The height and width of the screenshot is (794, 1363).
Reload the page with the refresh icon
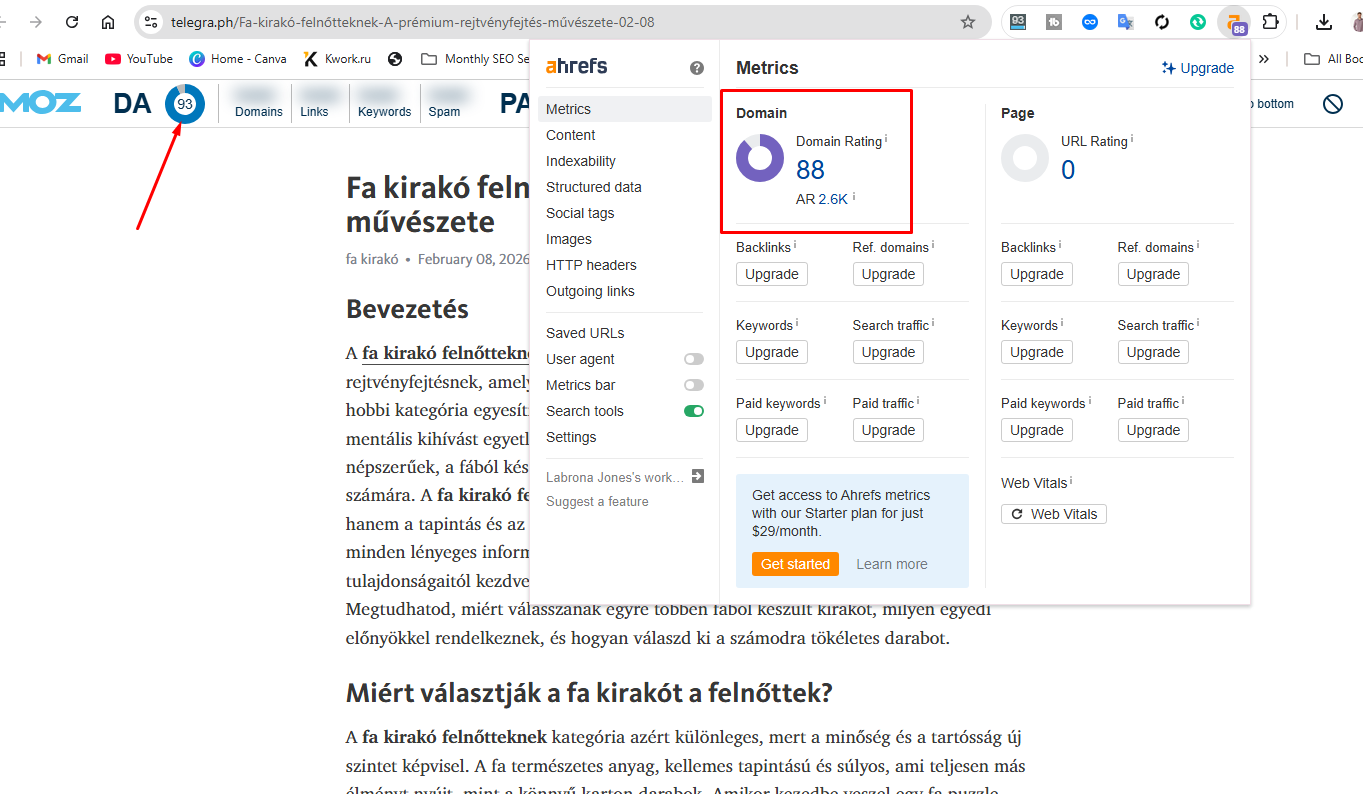(72, 22)
